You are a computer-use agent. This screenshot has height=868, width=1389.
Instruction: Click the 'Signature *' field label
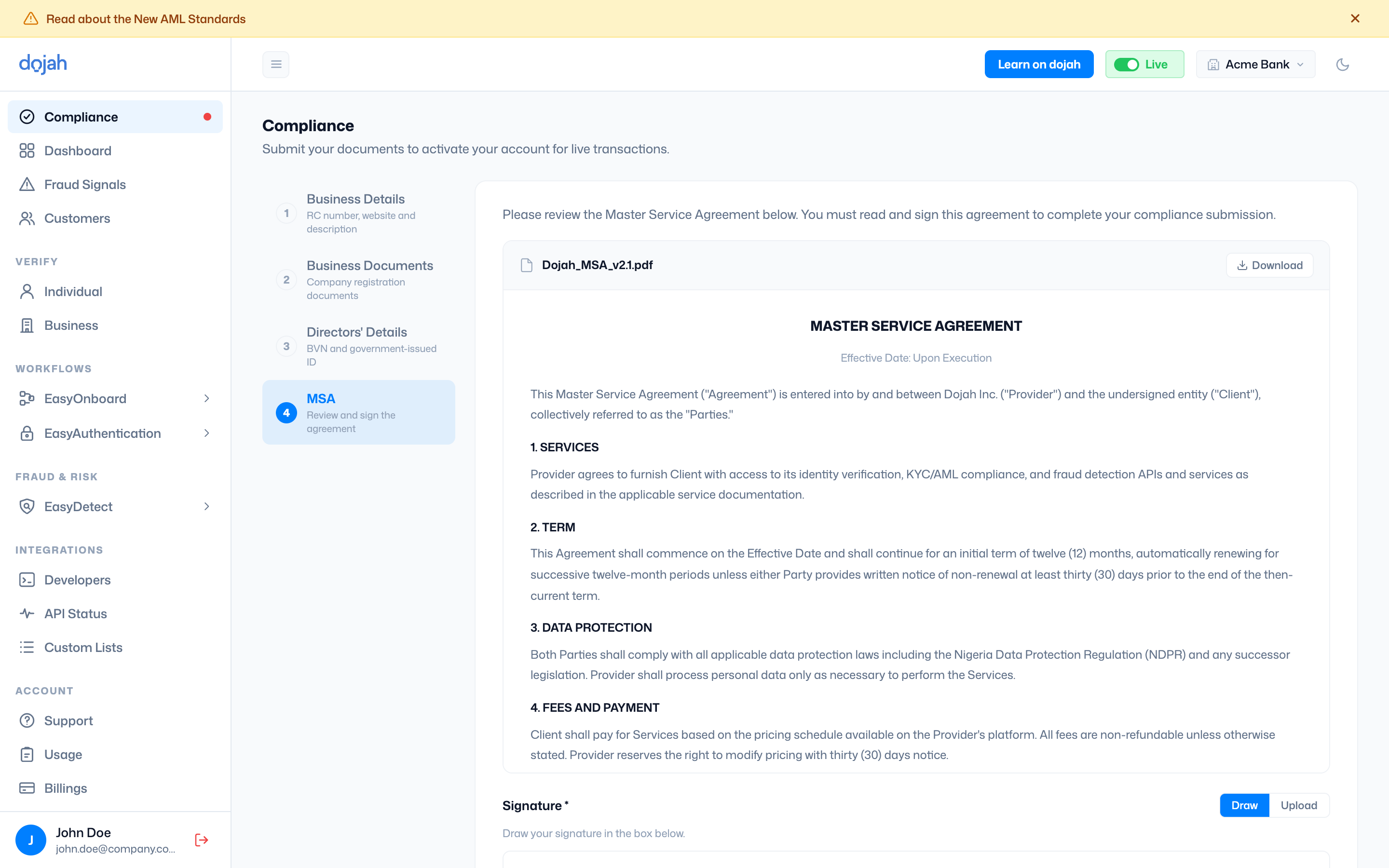(x=535, y=805)
